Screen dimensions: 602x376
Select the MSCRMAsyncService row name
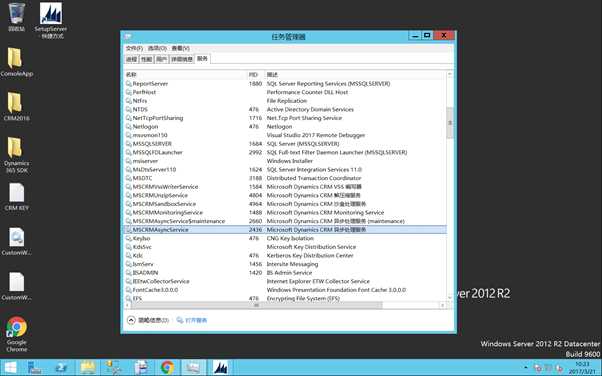tap(160, 230)
